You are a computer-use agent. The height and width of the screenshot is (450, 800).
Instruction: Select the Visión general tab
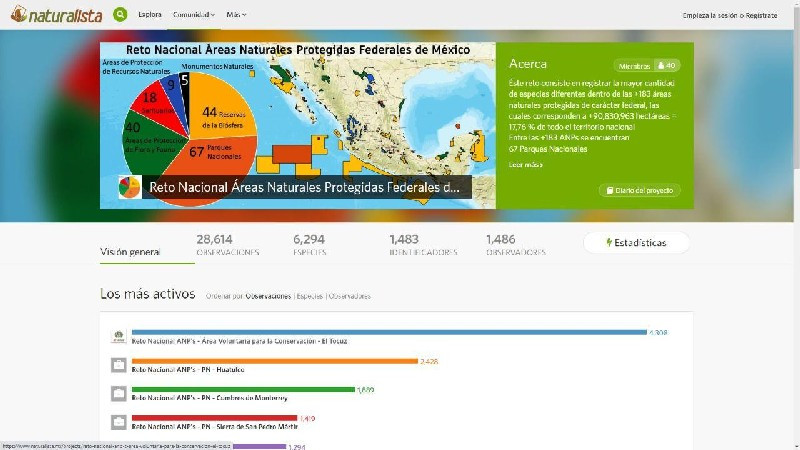click(x=130, y=252)
